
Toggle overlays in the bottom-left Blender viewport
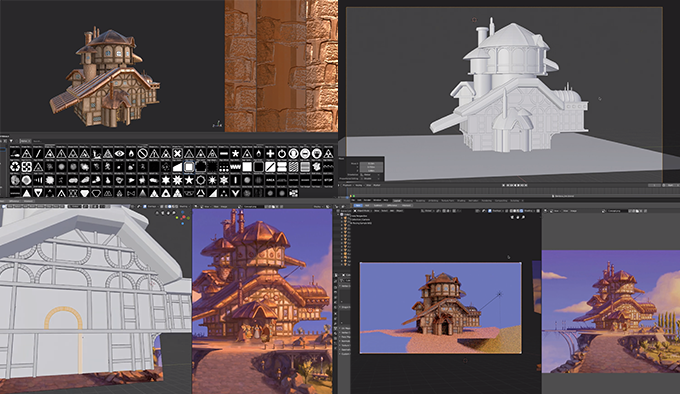[x=145, y=206]
